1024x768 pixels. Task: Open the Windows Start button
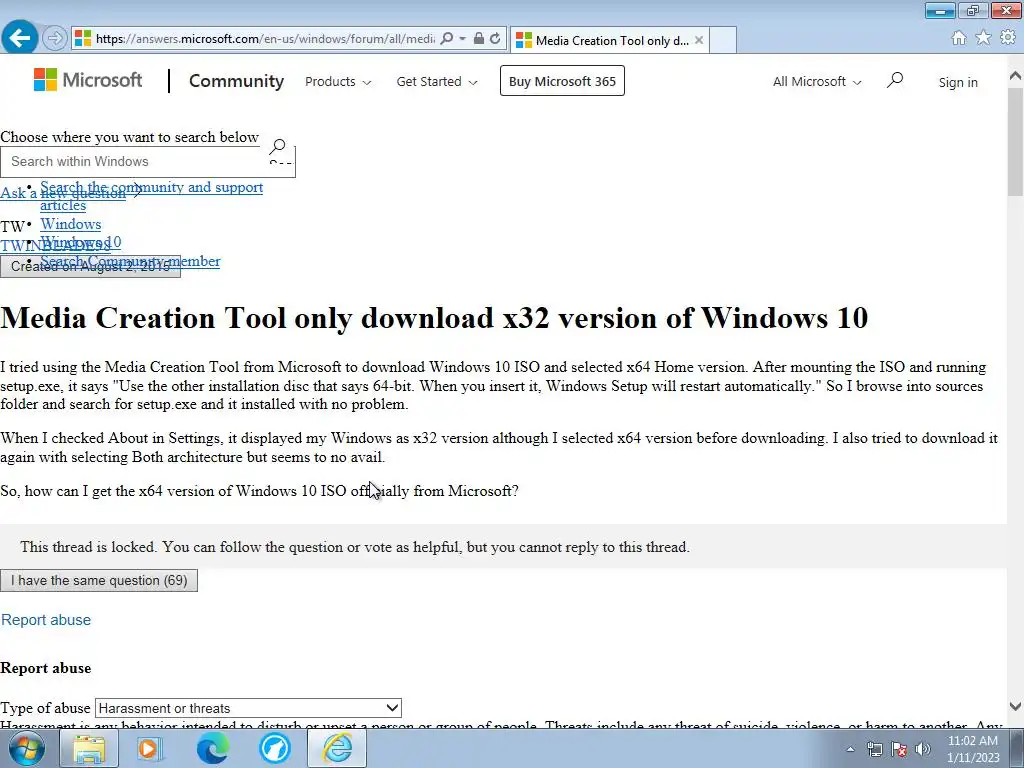coord(27,748)
